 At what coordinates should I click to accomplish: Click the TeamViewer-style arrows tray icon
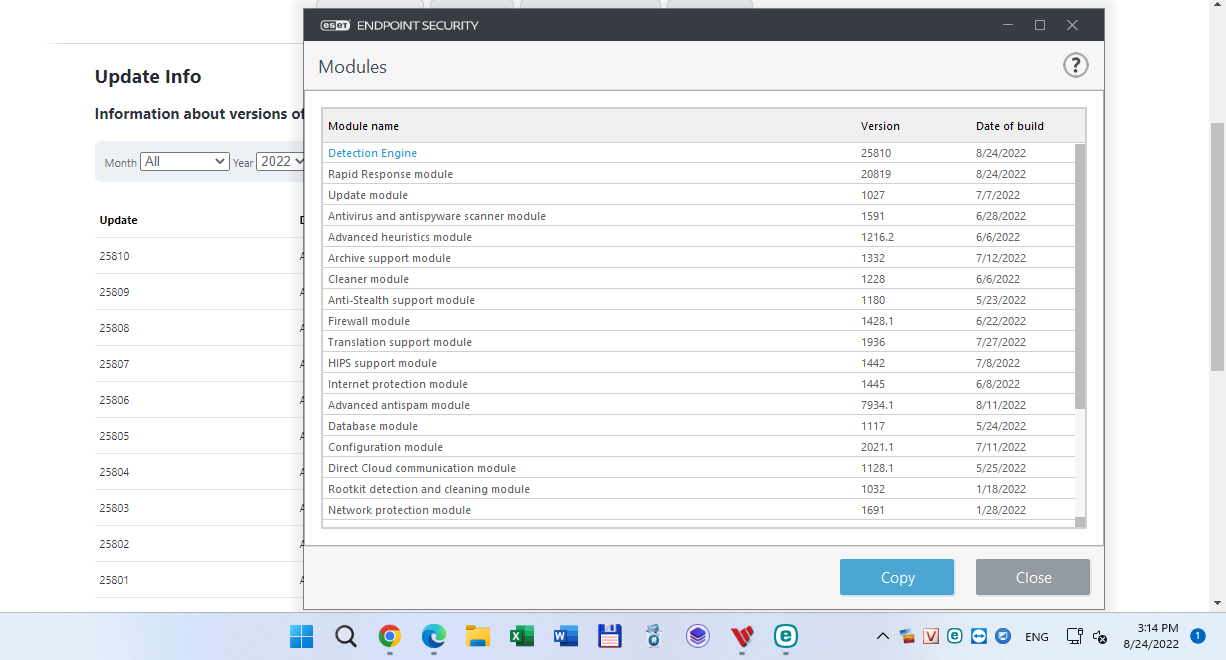979,636
